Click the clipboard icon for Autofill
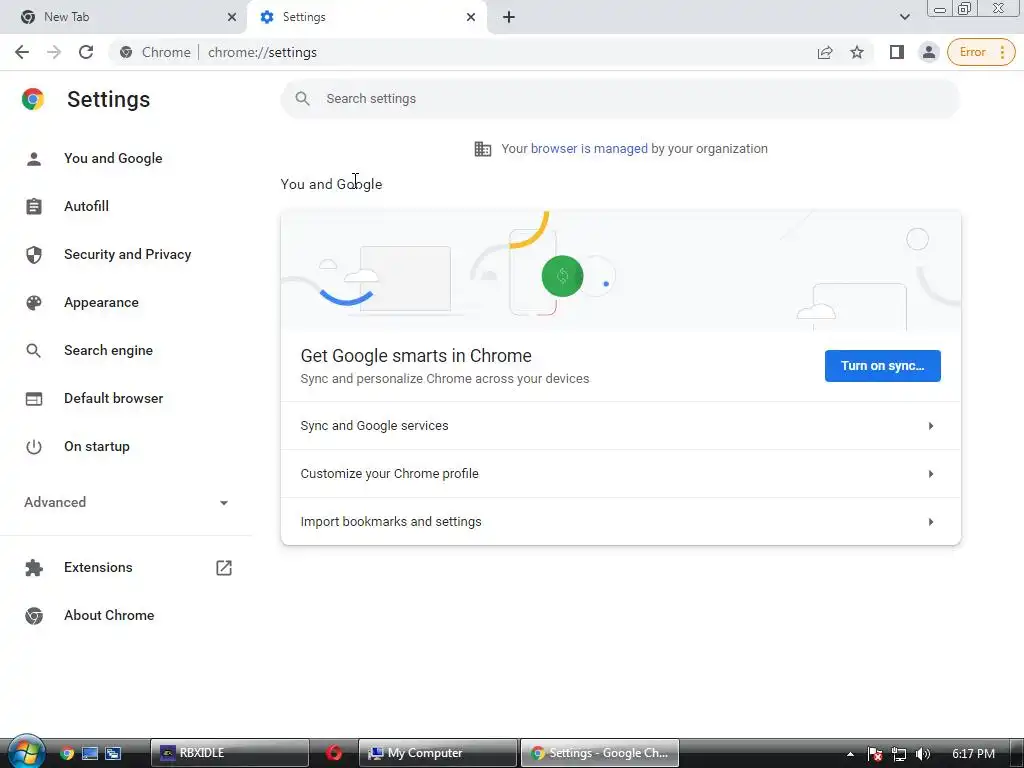This screenshot has height=768, width=1024. pyautogui.click(x=34, y=206)
